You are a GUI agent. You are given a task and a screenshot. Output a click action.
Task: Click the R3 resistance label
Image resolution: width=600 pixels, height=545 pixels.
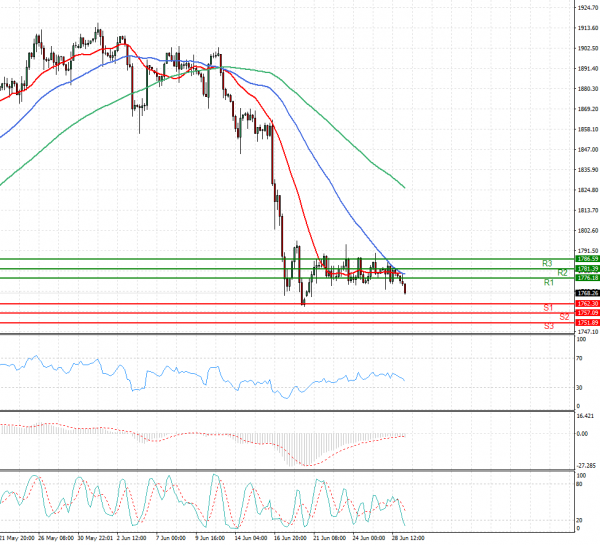[x=547, y=263]
